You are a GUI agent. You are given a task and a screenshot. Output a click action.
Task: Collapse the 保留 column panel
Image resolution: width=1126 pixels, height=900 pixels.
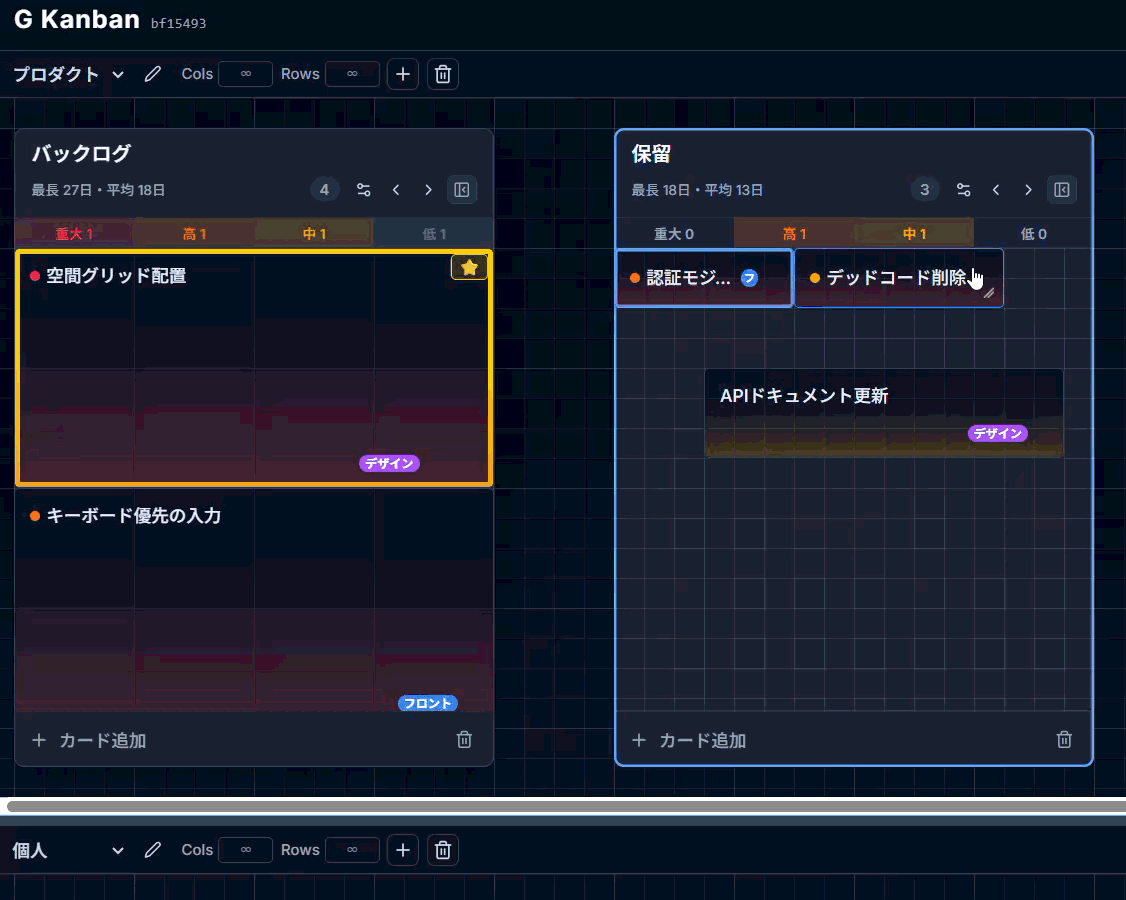pyautogui.click(x=1061, y=190)
